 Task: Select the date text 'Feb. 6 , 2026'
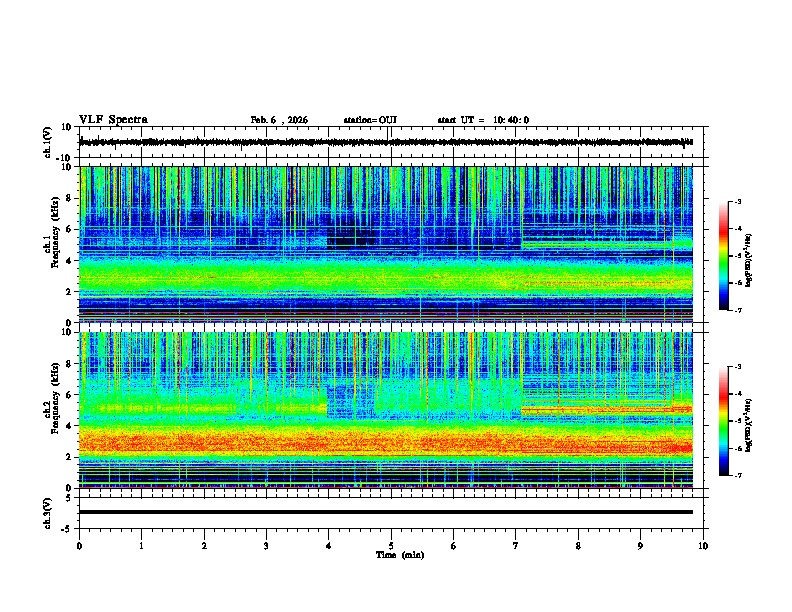(279, 120)
